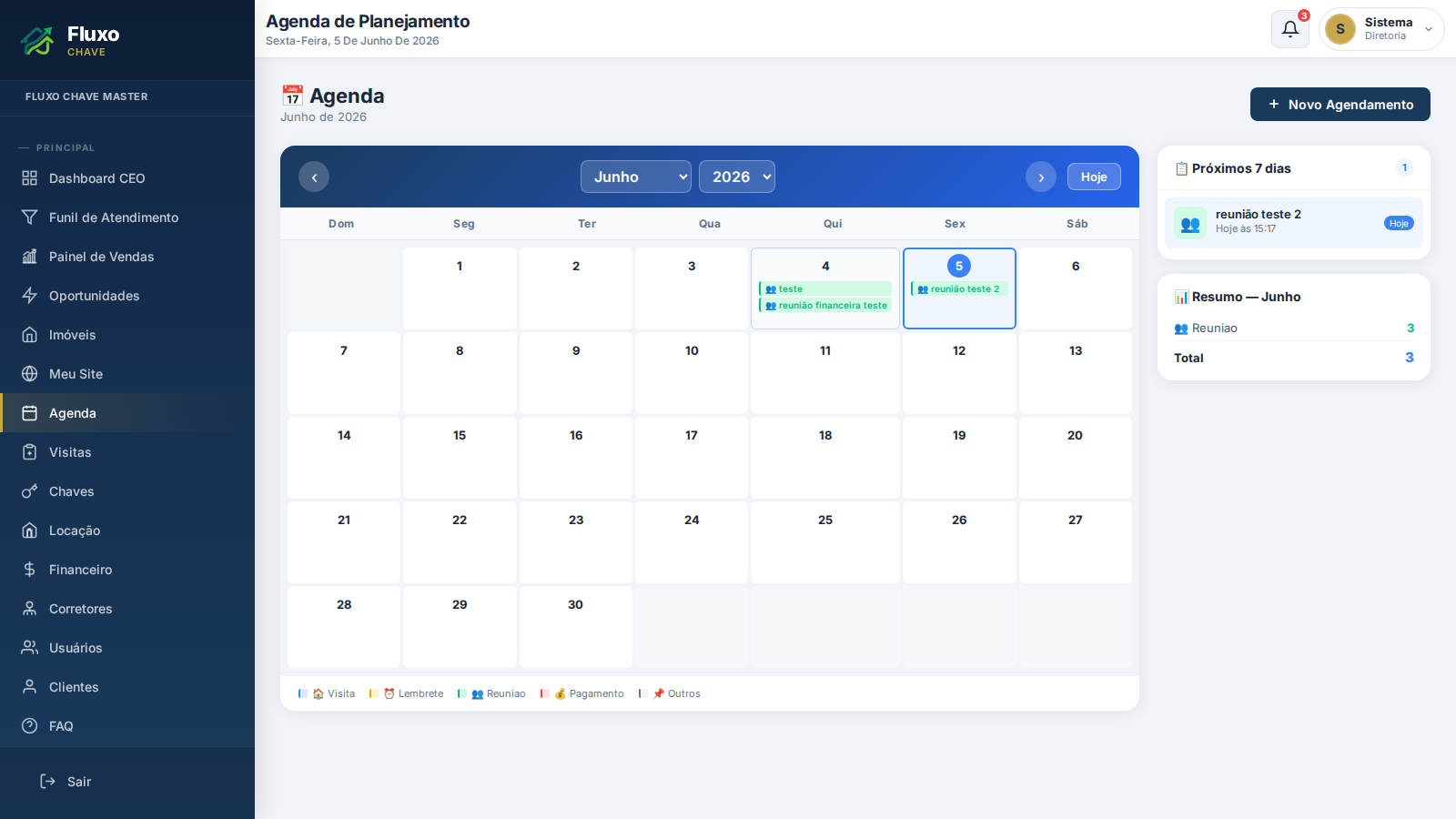Open Clientes menu item
The width and height of the screenshot is (1456, 819).
[127, 687]
